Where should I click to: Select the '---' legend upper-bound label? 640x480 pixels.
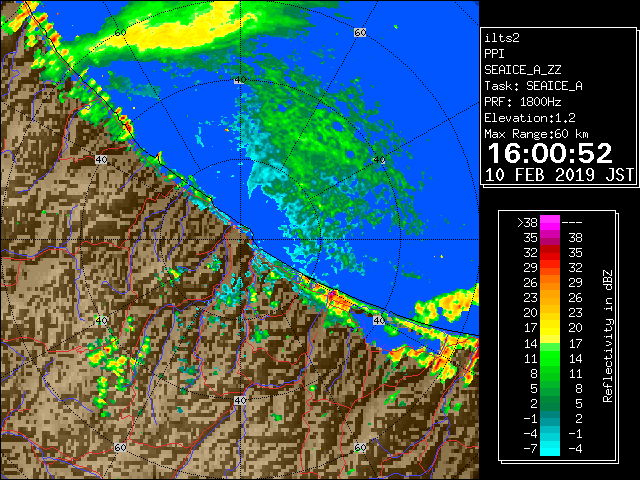[572, 223]
